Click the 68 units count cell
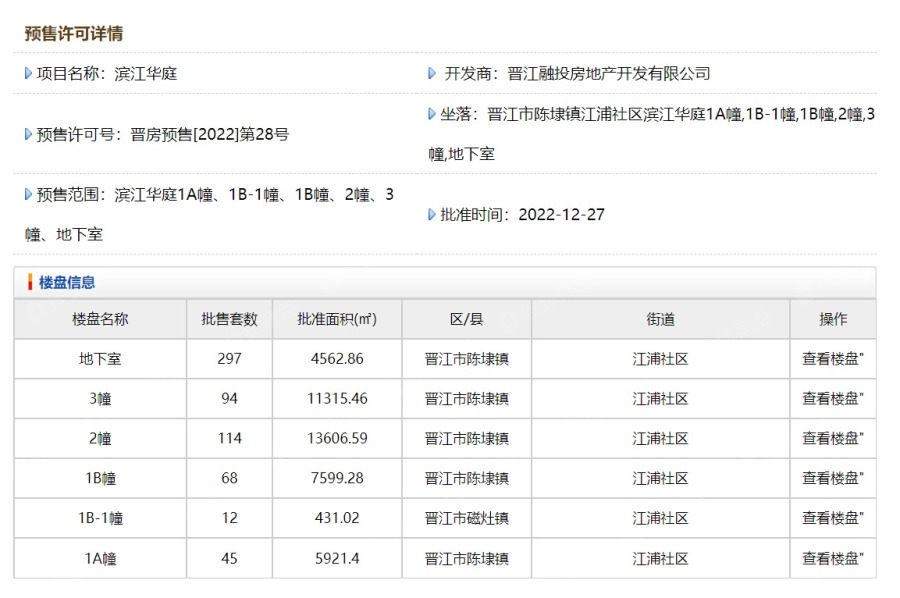Viewport: 900px width, 598px height. click(230, 478)
